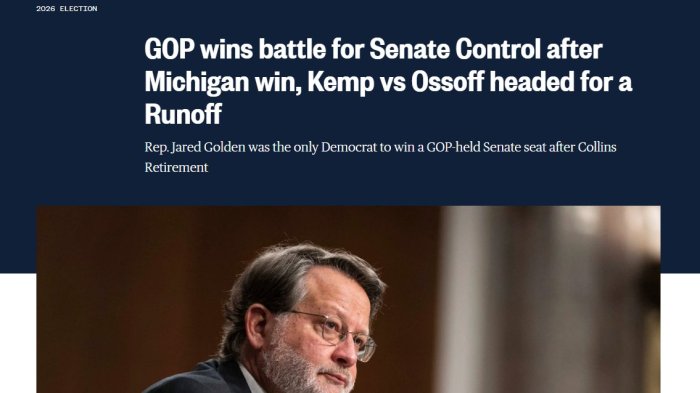Image resolution: width=700 pixels, height=393 pixels.
Task: Click 'headed for a' in the headline
Action: click(x=561, y=82)
